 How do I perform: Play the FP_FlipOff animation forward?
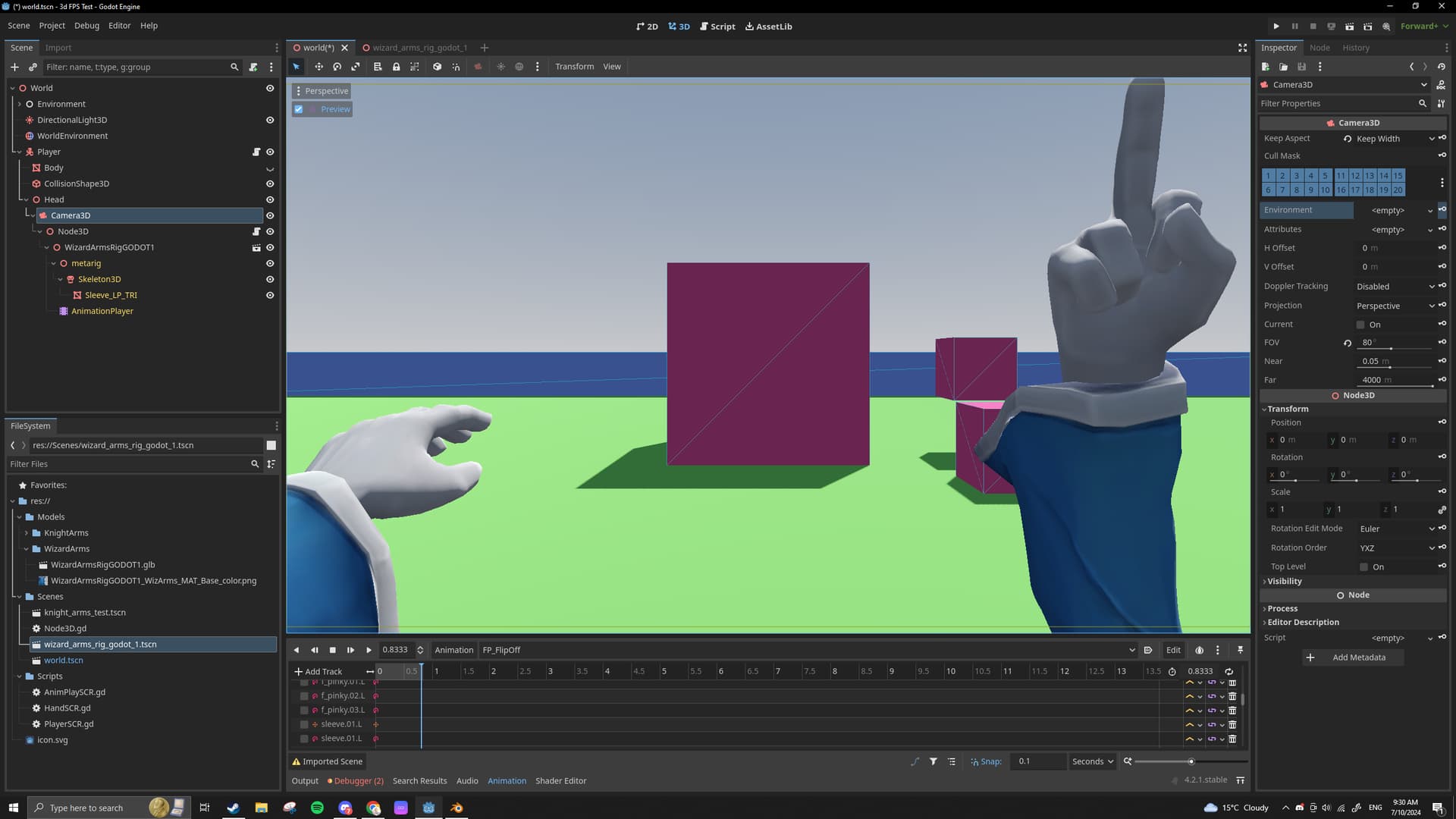click(369, 650)
